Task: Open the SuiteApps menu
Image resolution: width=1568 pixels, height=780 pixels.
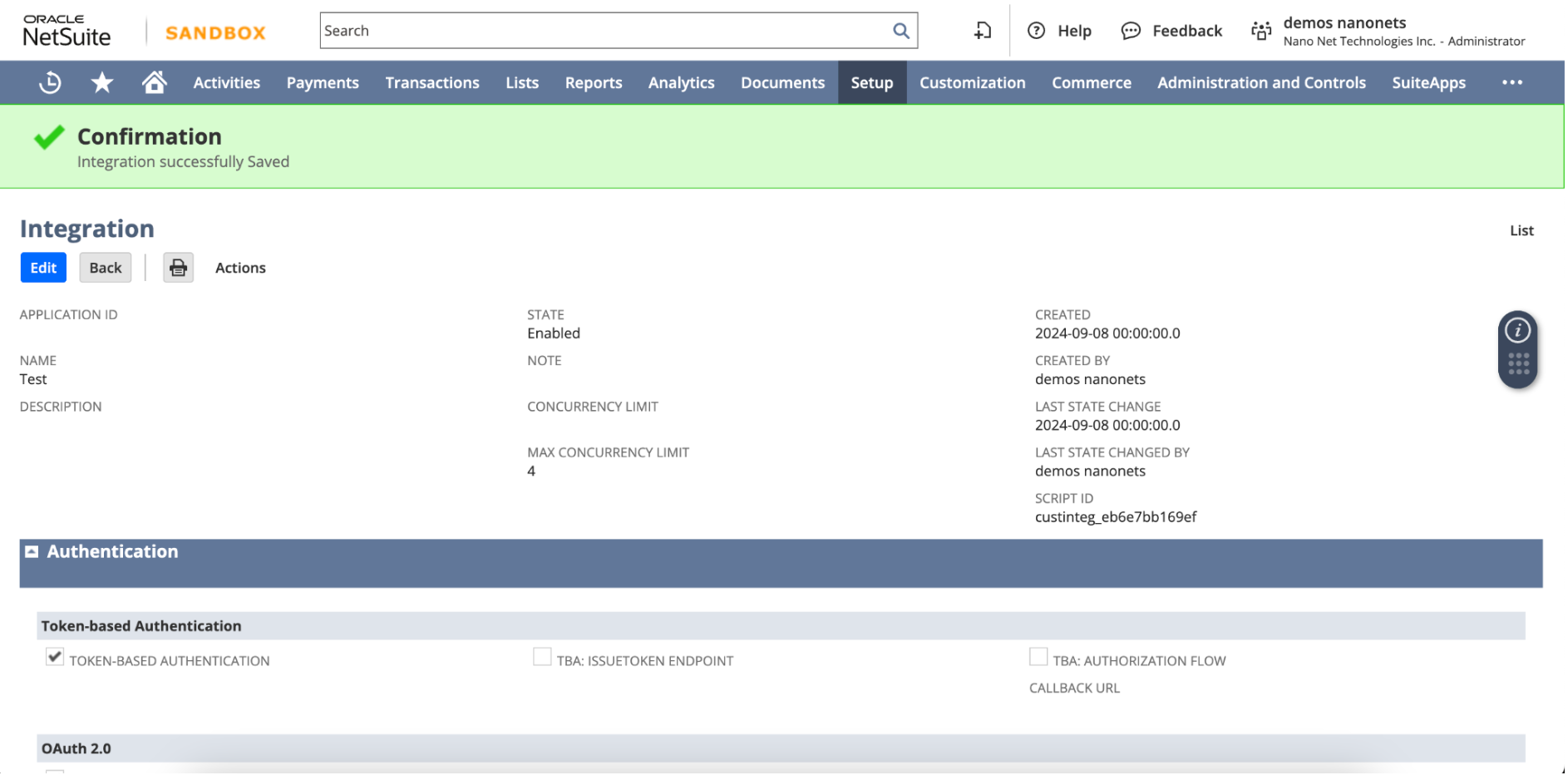Action: (1429, 82)
